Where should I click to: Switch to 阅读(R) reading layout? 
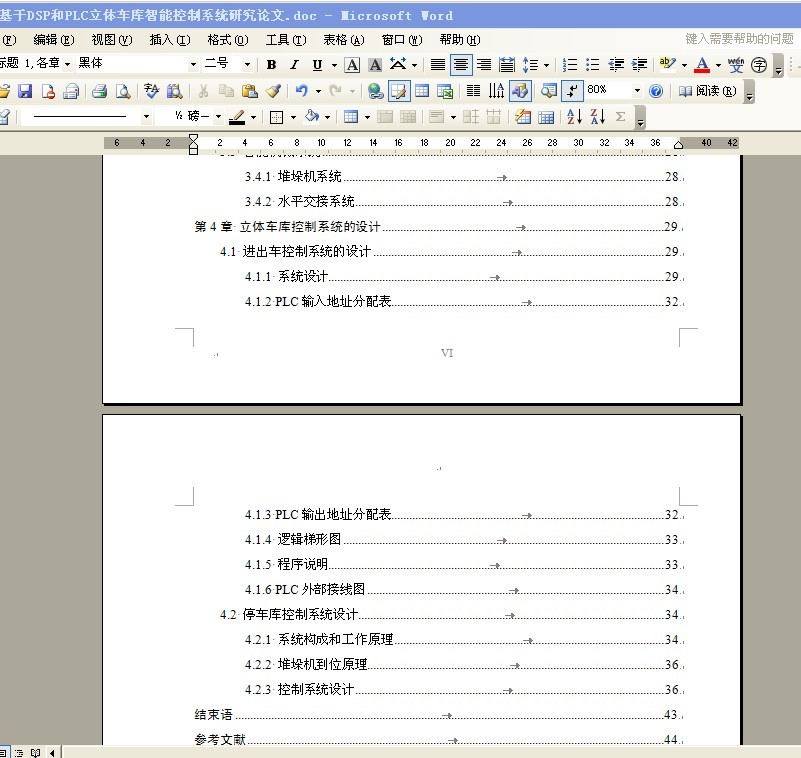(x=708, y=91)
